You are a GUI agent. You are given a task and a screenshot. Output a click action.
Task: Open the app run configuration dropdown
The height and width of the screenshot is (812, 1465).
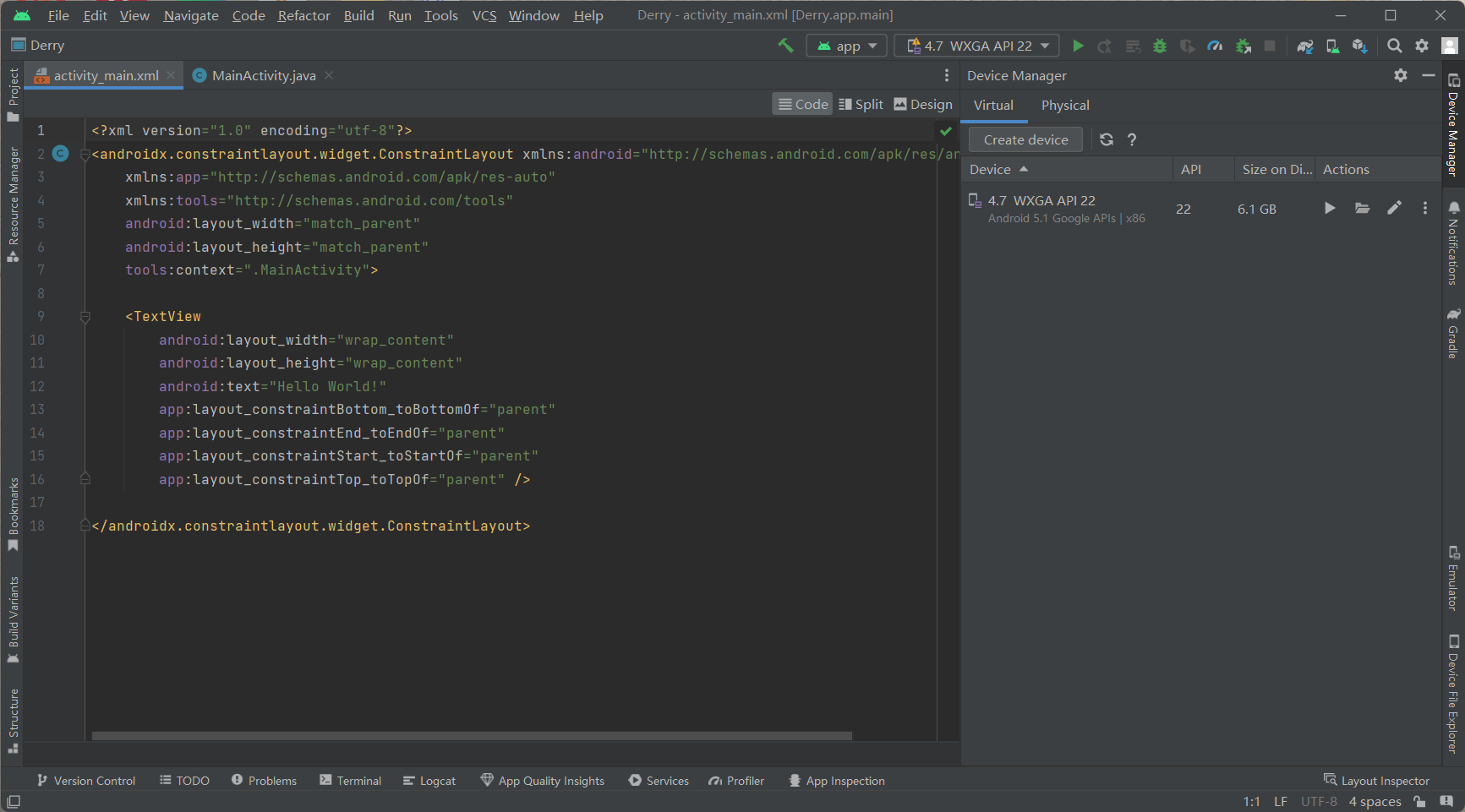pyautogui.click(x=847, y=46)
